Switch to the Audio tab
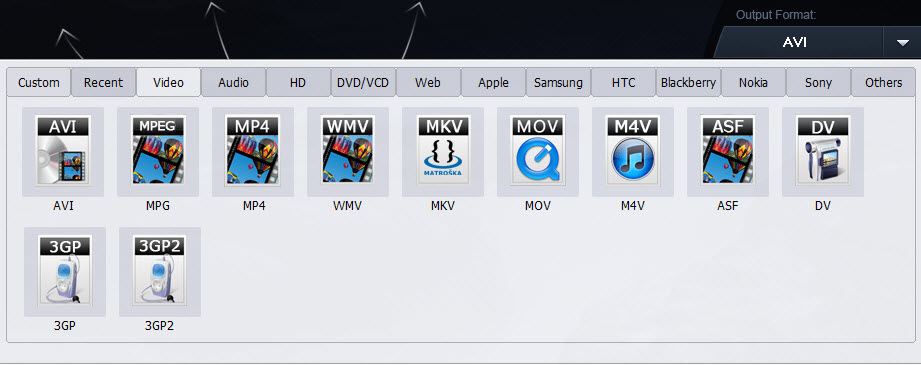 [x=234, y=82]
